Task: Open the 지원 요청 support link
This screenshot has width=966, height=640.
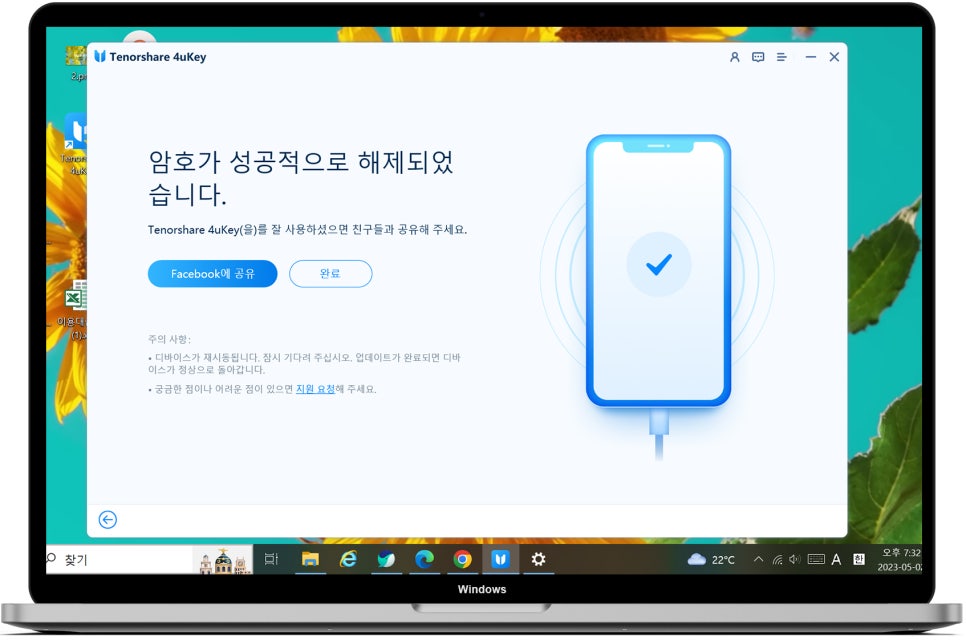Action: coord(315,389)
